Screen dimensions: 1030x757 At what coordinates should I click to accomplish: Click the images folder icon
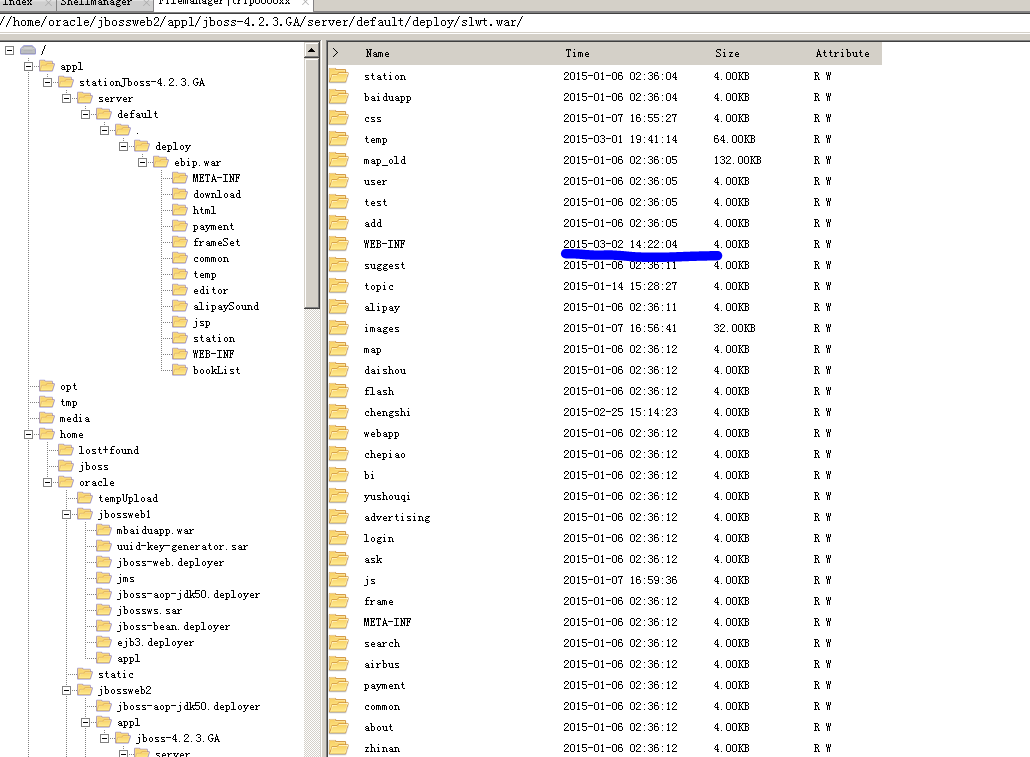coord(339,328)
